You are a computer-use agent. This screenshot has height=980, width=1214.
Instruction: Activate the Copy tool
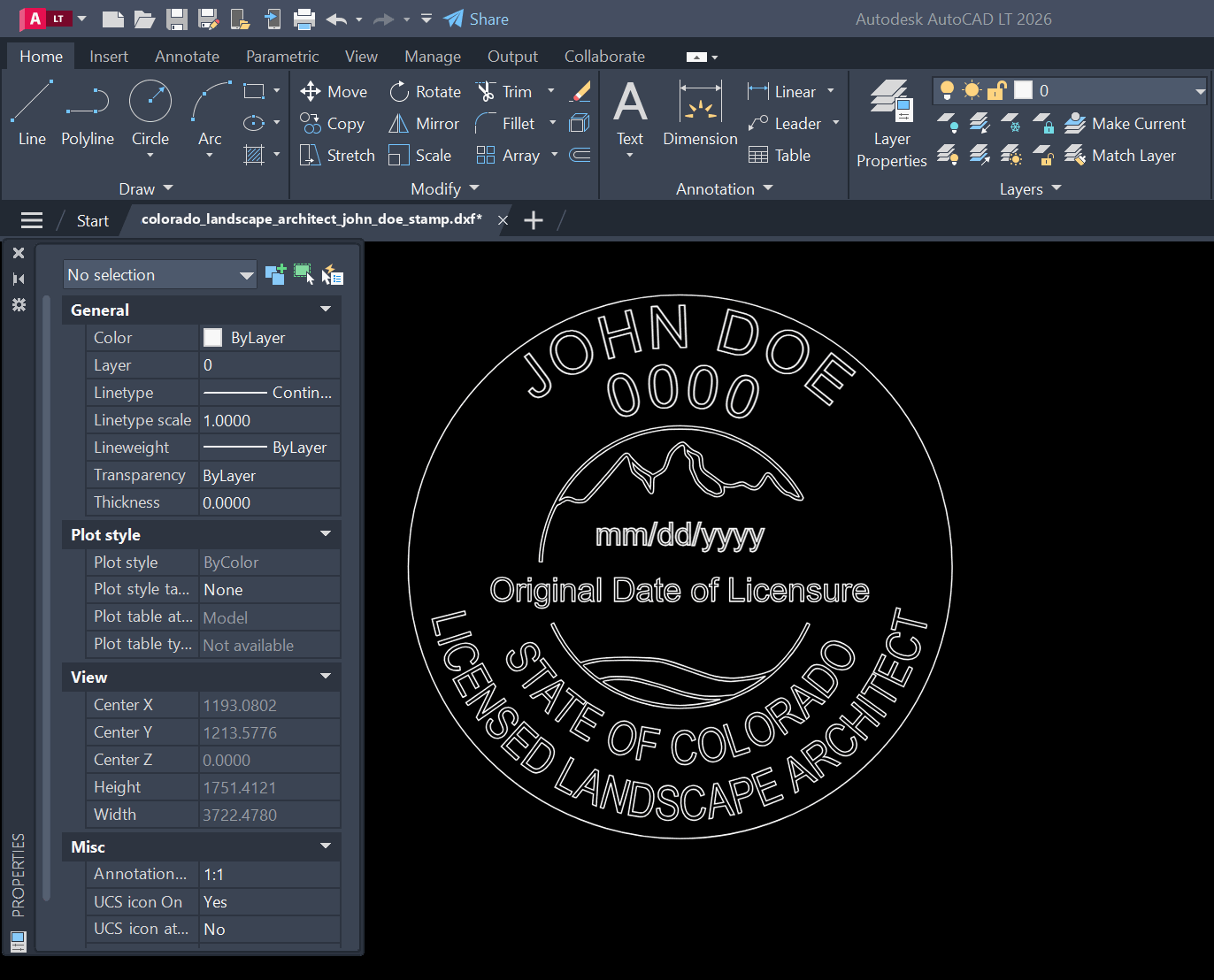(332, 123)
